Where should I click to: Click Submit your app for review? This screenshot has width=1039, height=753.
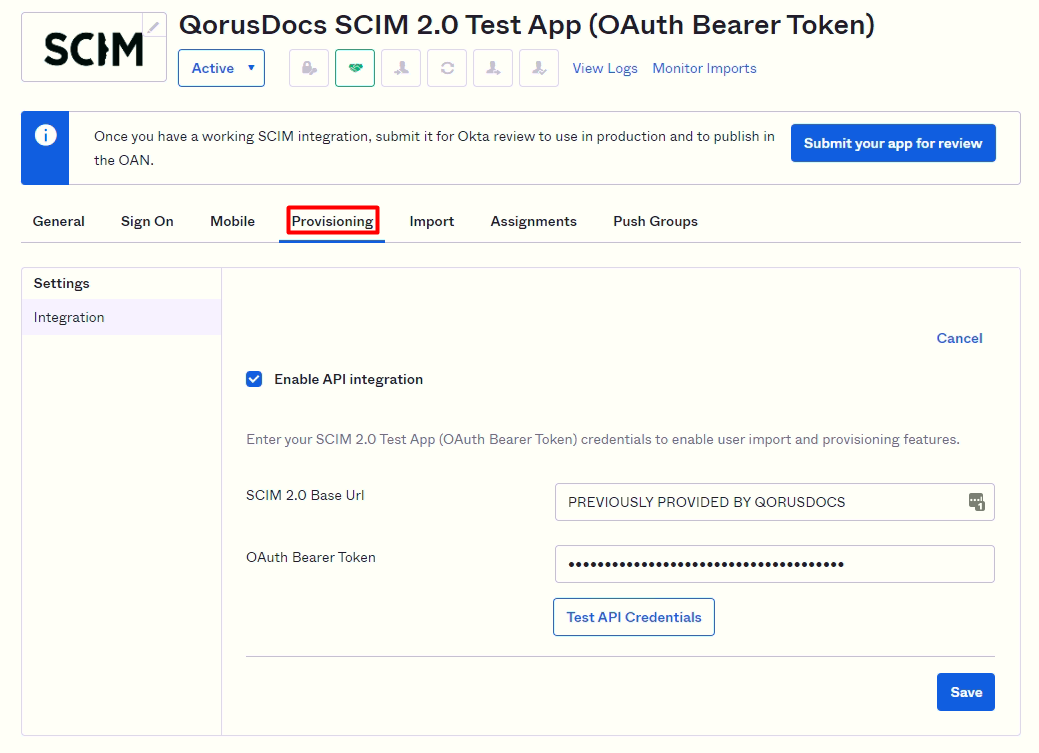click(893, 143)
